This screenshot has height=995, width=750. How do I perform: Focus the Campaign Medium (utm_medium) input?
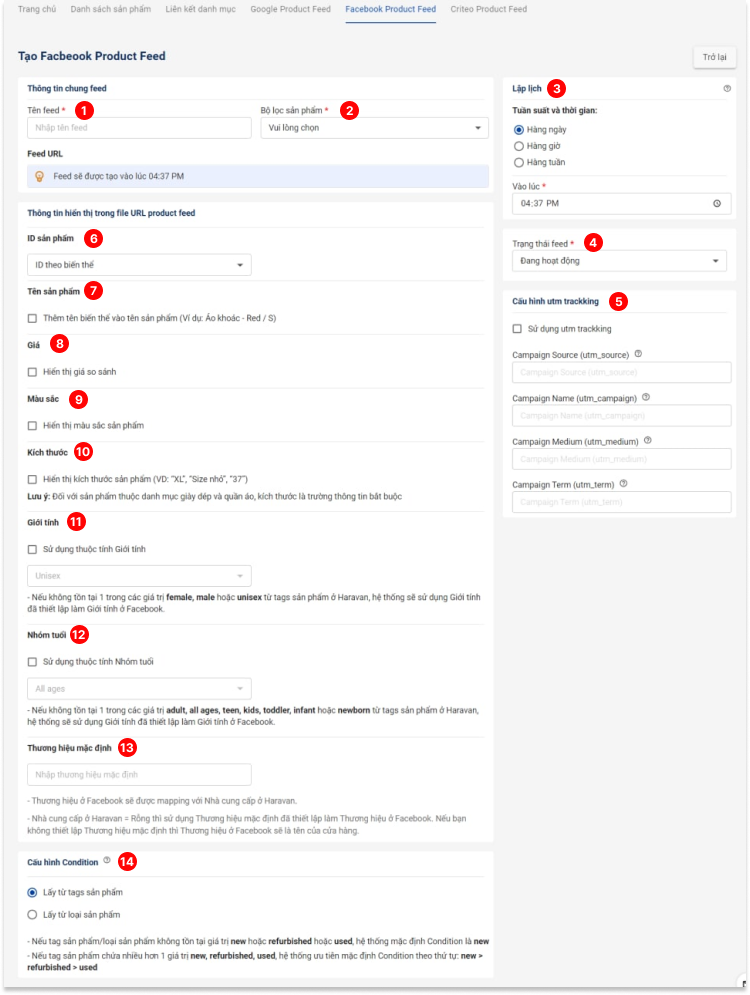coord(621,459)
